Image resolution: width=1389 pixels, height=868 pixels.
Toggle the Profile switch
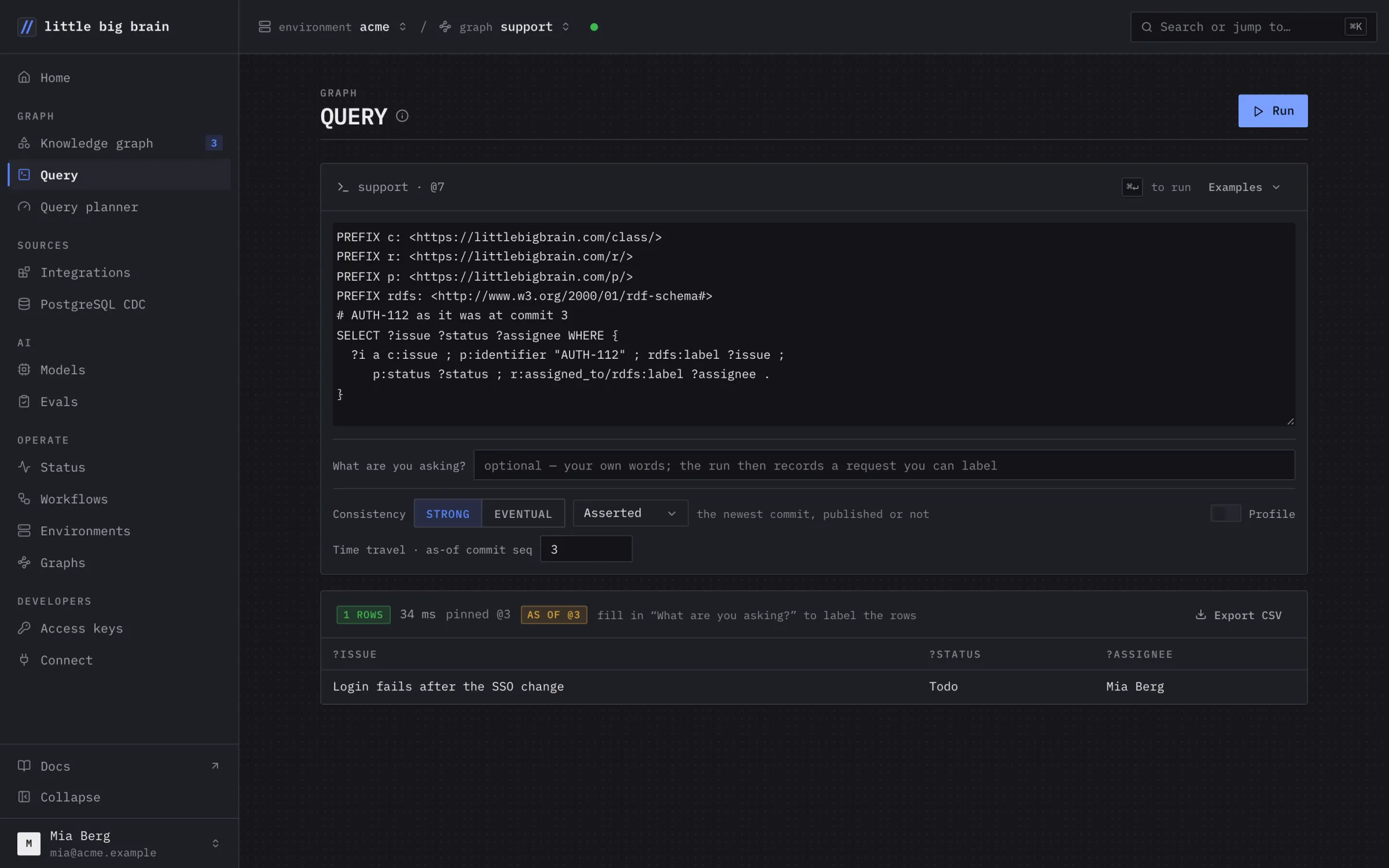point(1226,513)
